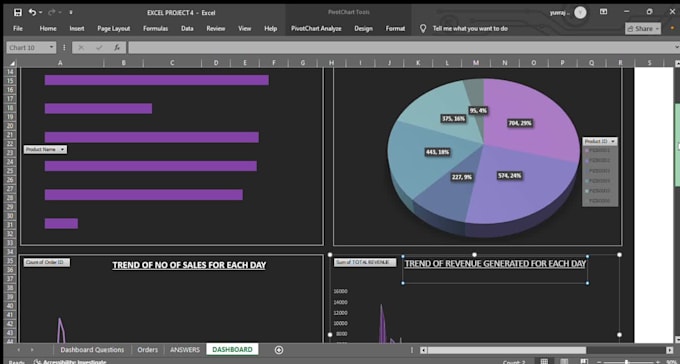Open the Page Layout tab
The width and height of the screenshot is (680, 364).
tap(114, 29)
